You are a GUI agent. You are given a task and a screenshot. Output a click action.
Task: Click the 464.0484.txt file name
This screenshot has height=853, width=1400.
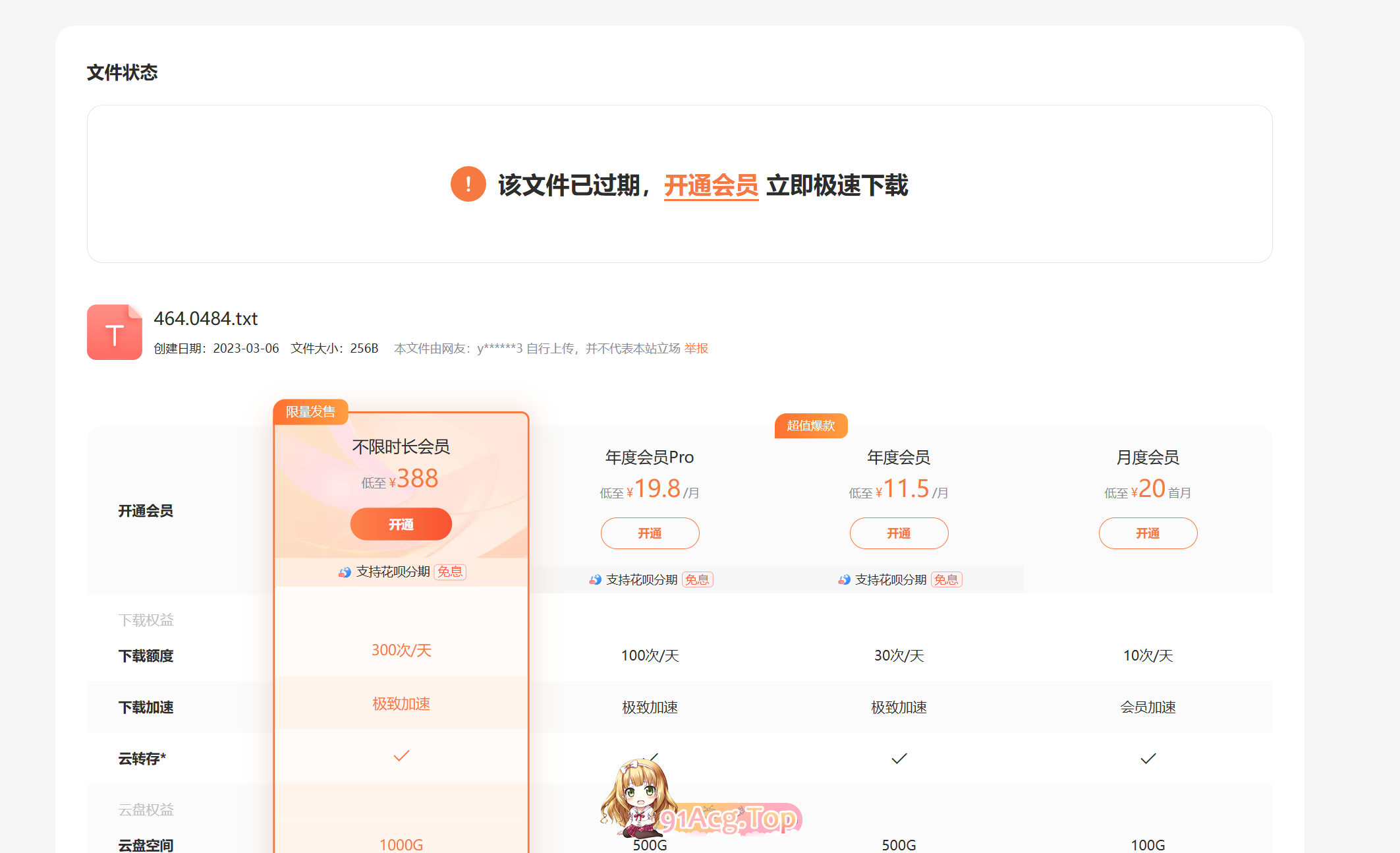[206, 319]
